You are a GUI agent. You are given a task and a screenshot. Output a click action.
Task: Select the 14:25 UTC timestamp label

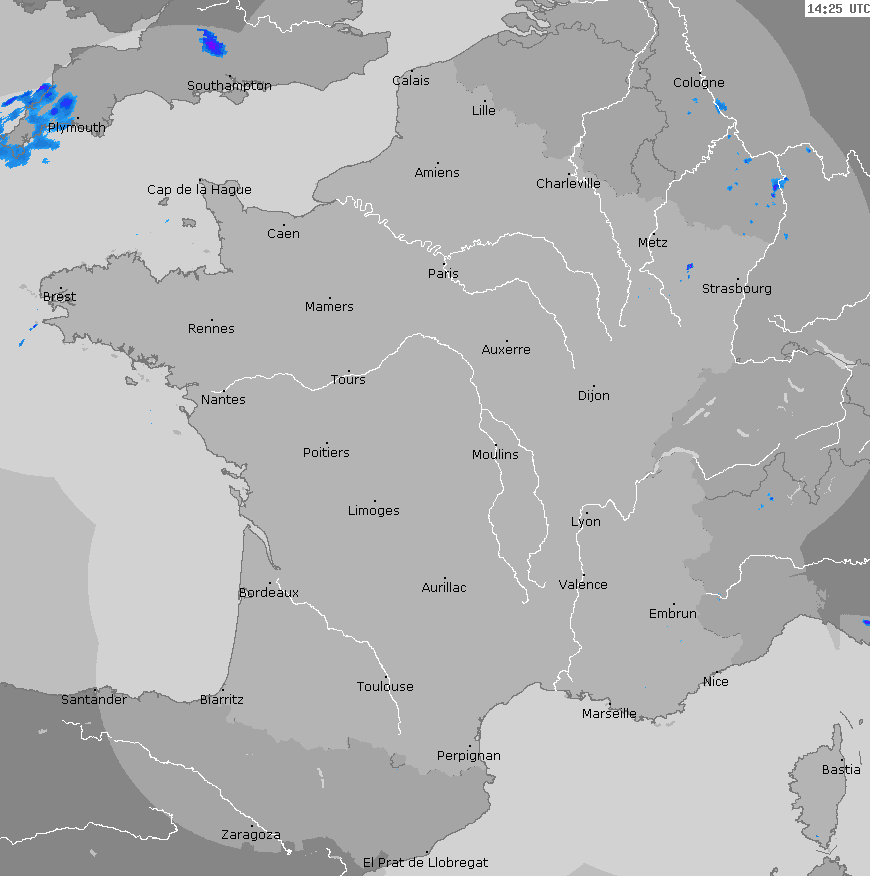(837, 8)
